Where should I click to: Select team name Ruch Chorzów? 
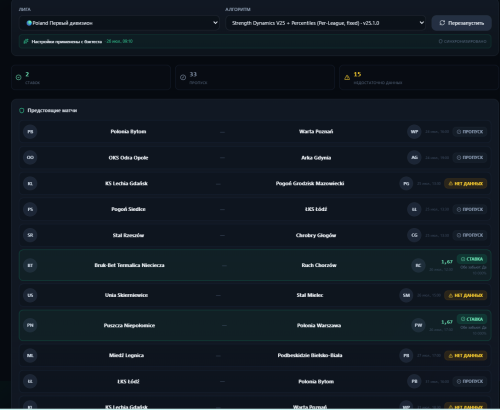click(x=319, y=265)
